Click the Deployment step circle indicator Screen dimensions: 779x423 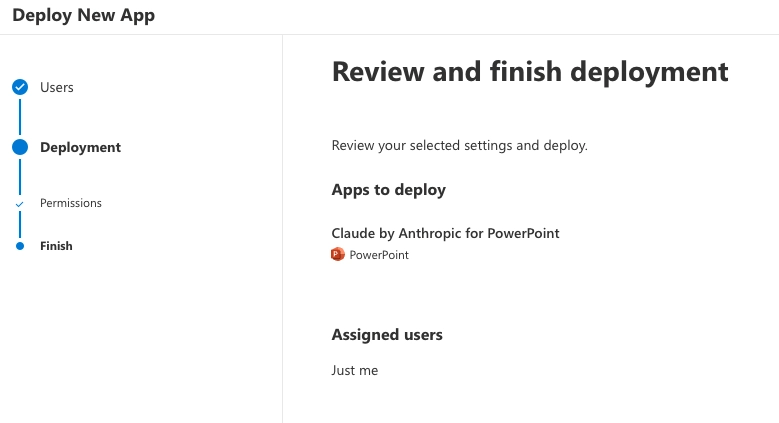click(20, 147)
